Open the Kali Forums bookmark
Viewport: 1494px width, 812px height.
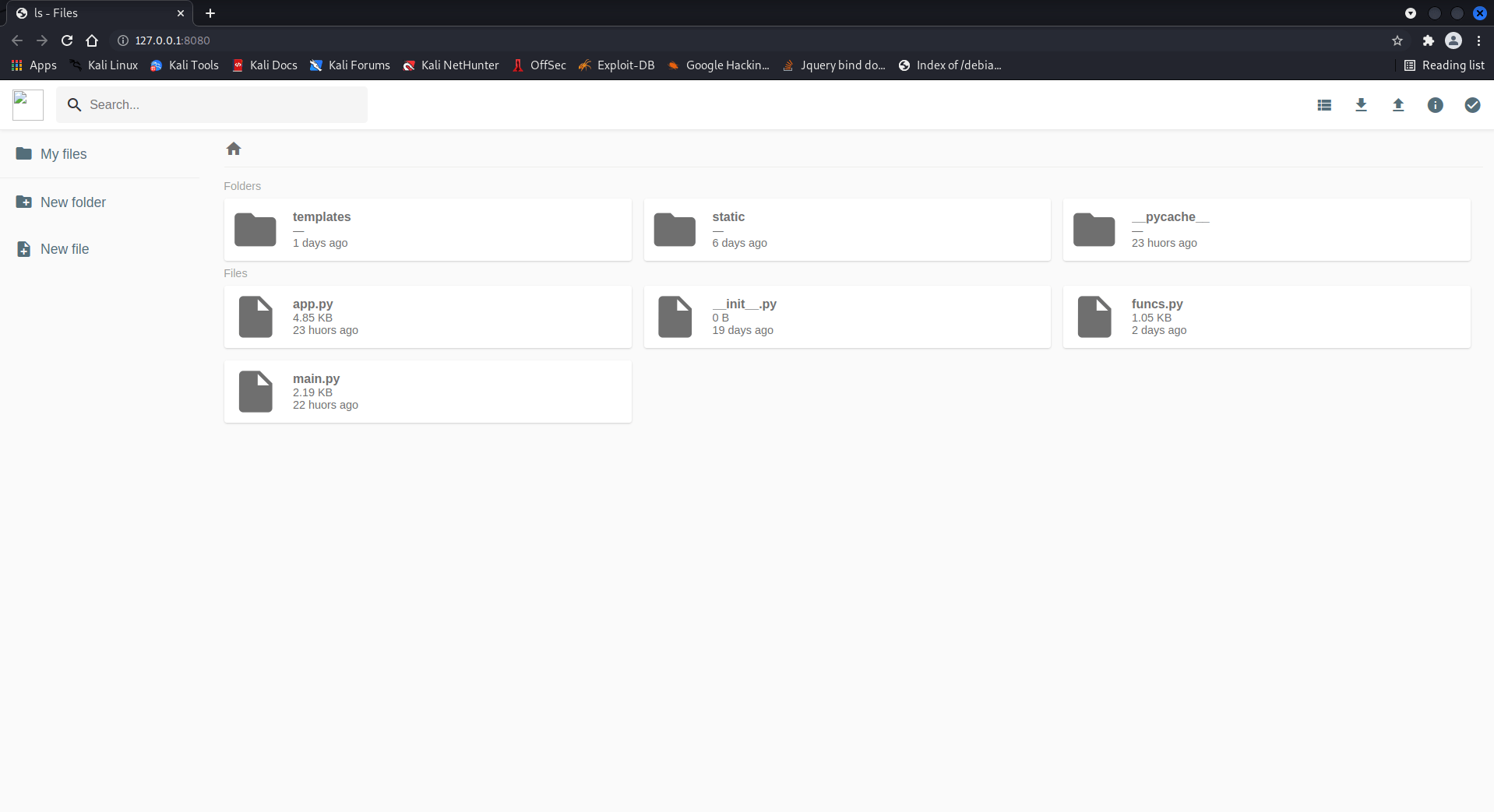point(350,65)
